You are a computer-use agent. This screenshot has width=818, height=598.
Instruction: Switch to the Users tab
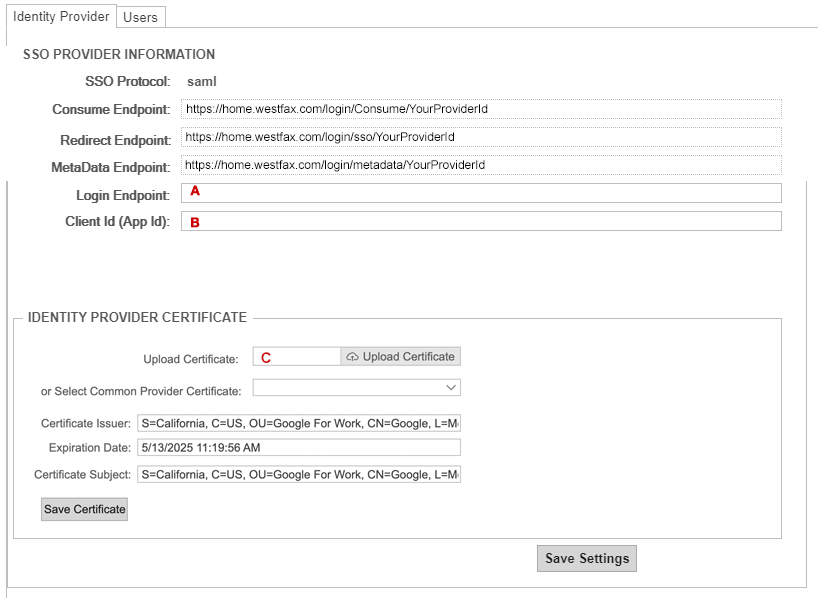click(x=140, y=16)
